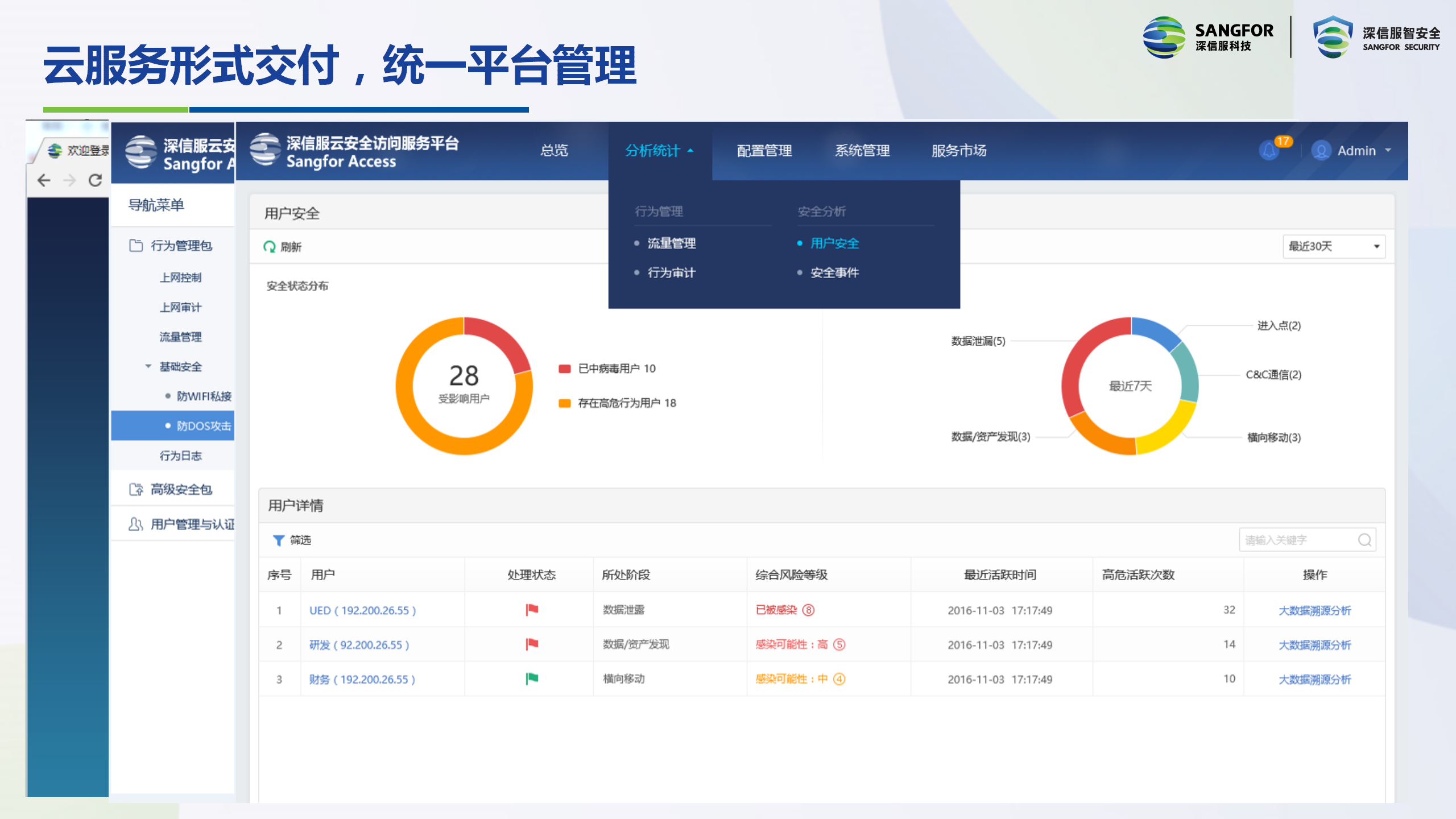Click the browser back arrow
Image resolution: width=1456 pixels, height=819 pixels.
click(x=44, y=180)
